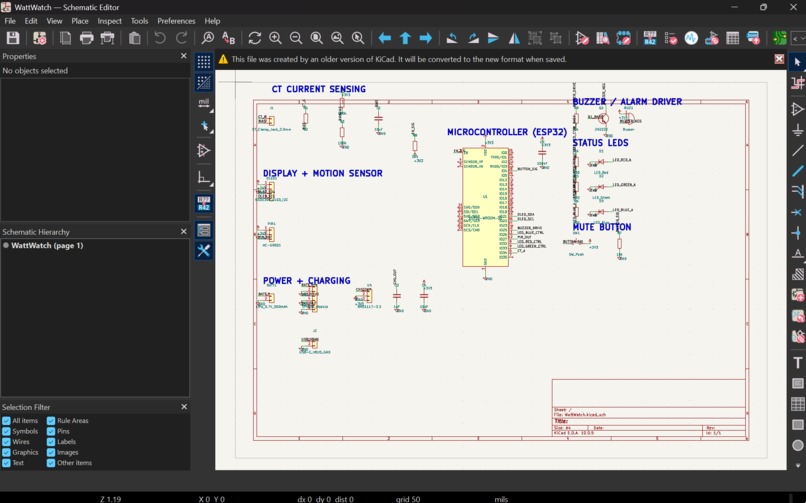Open the line angle mode dropdown

tap(204, 177)
